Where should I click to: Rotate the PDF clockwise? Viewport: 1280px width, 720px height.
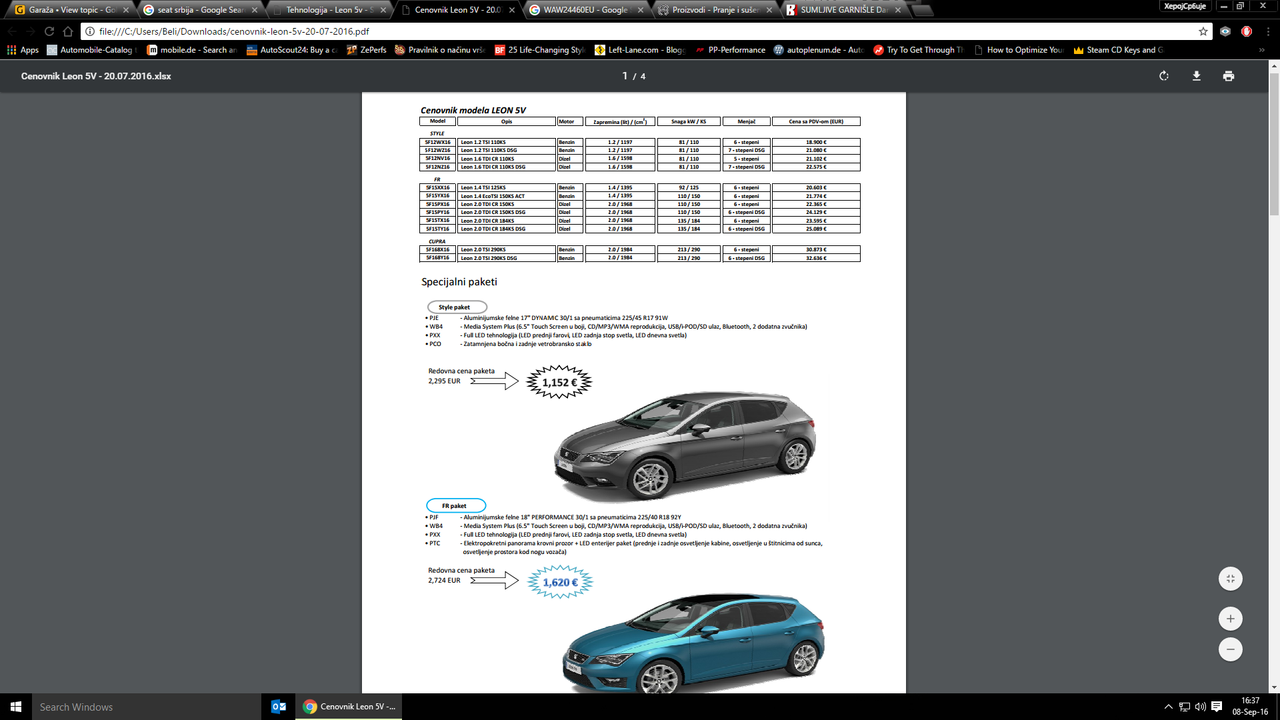[1164, 76]
